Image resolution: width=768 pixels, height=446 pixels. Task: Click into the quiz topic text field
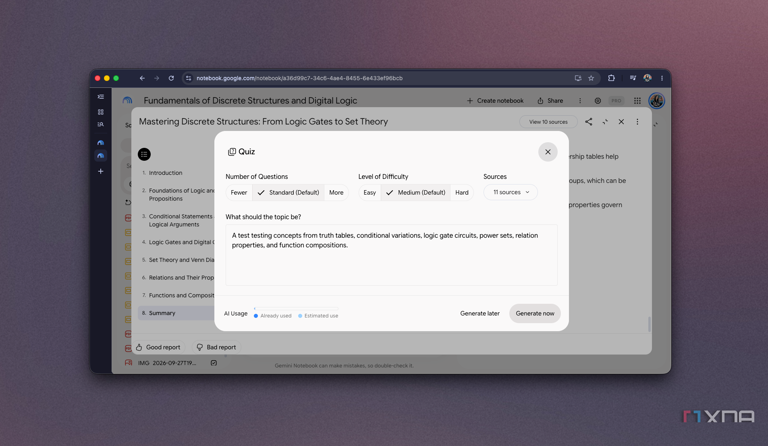(x=391, y=255)
